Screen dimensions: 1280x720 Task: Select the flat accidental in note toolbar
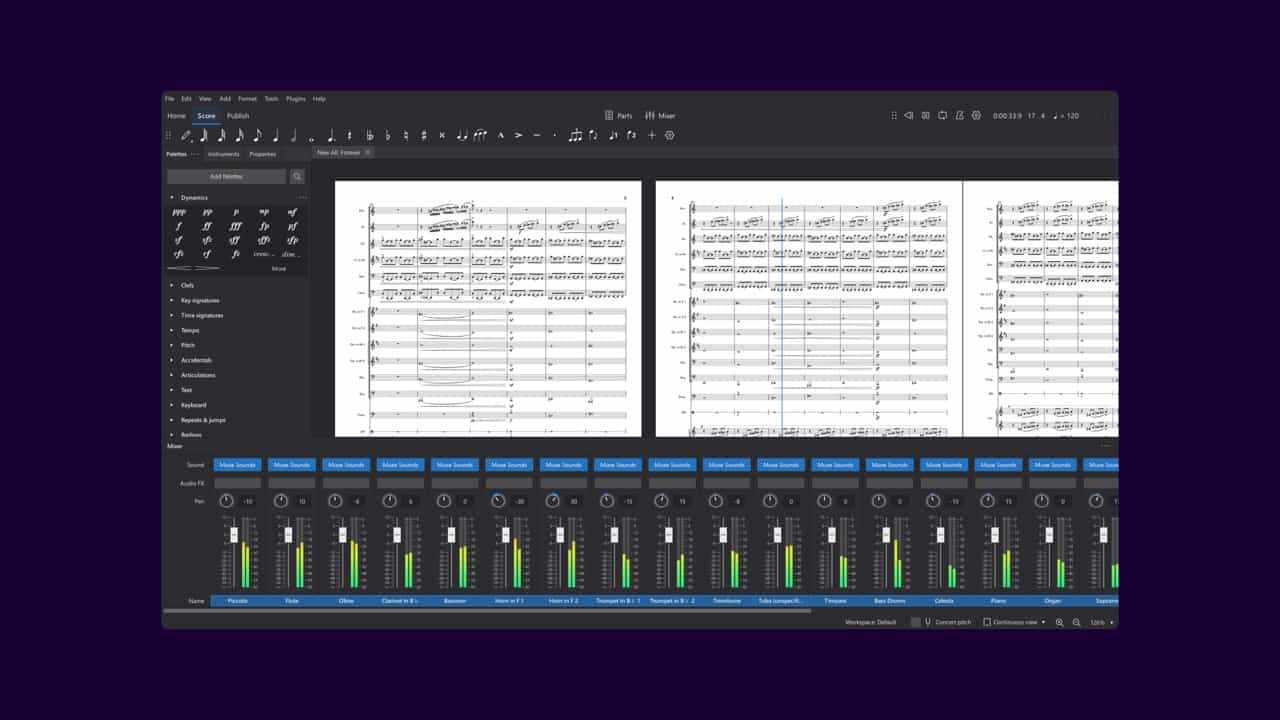[387, 135]
